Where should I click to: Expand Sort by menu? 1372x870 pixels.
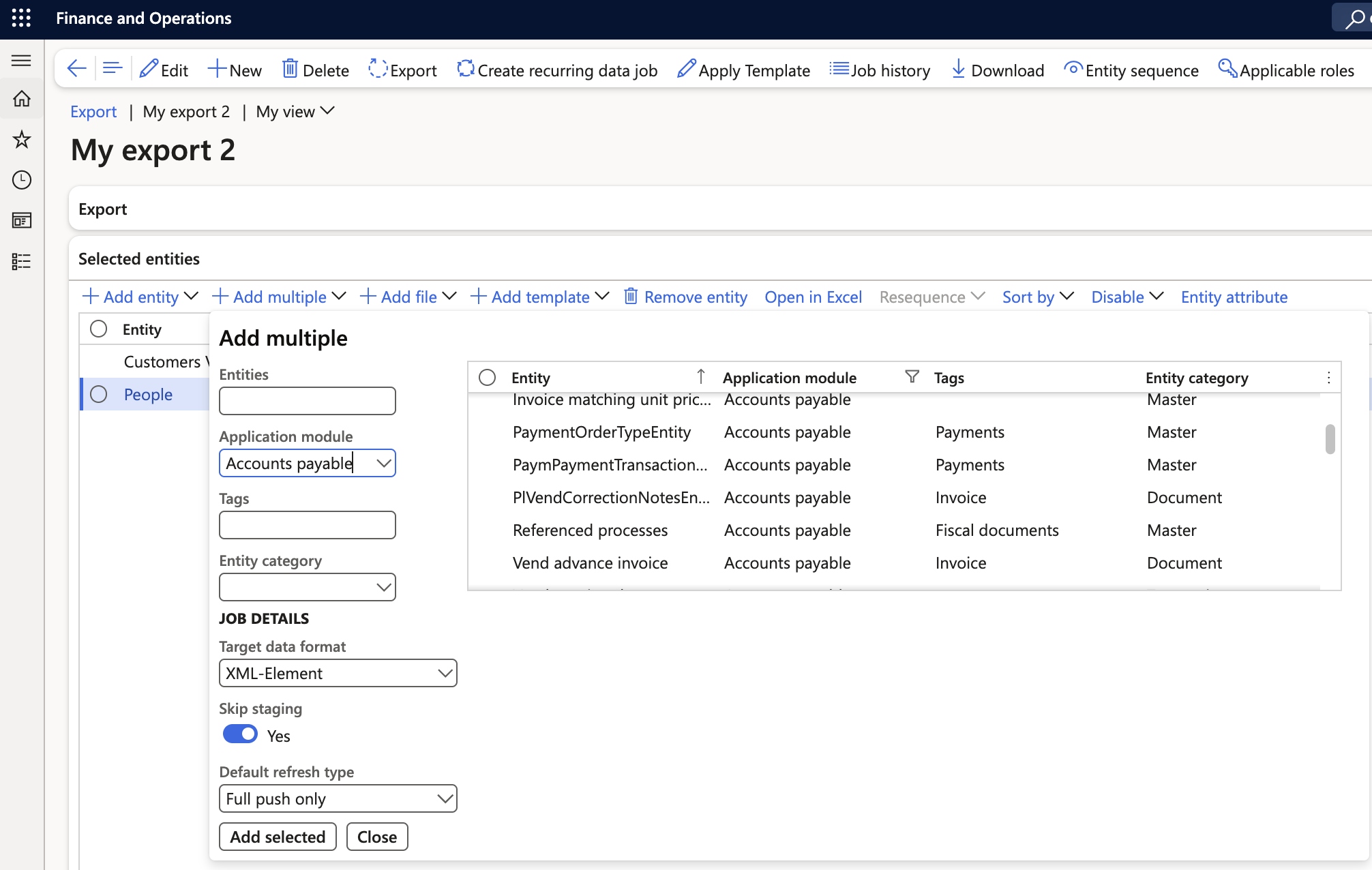(x=1038, y=297)
